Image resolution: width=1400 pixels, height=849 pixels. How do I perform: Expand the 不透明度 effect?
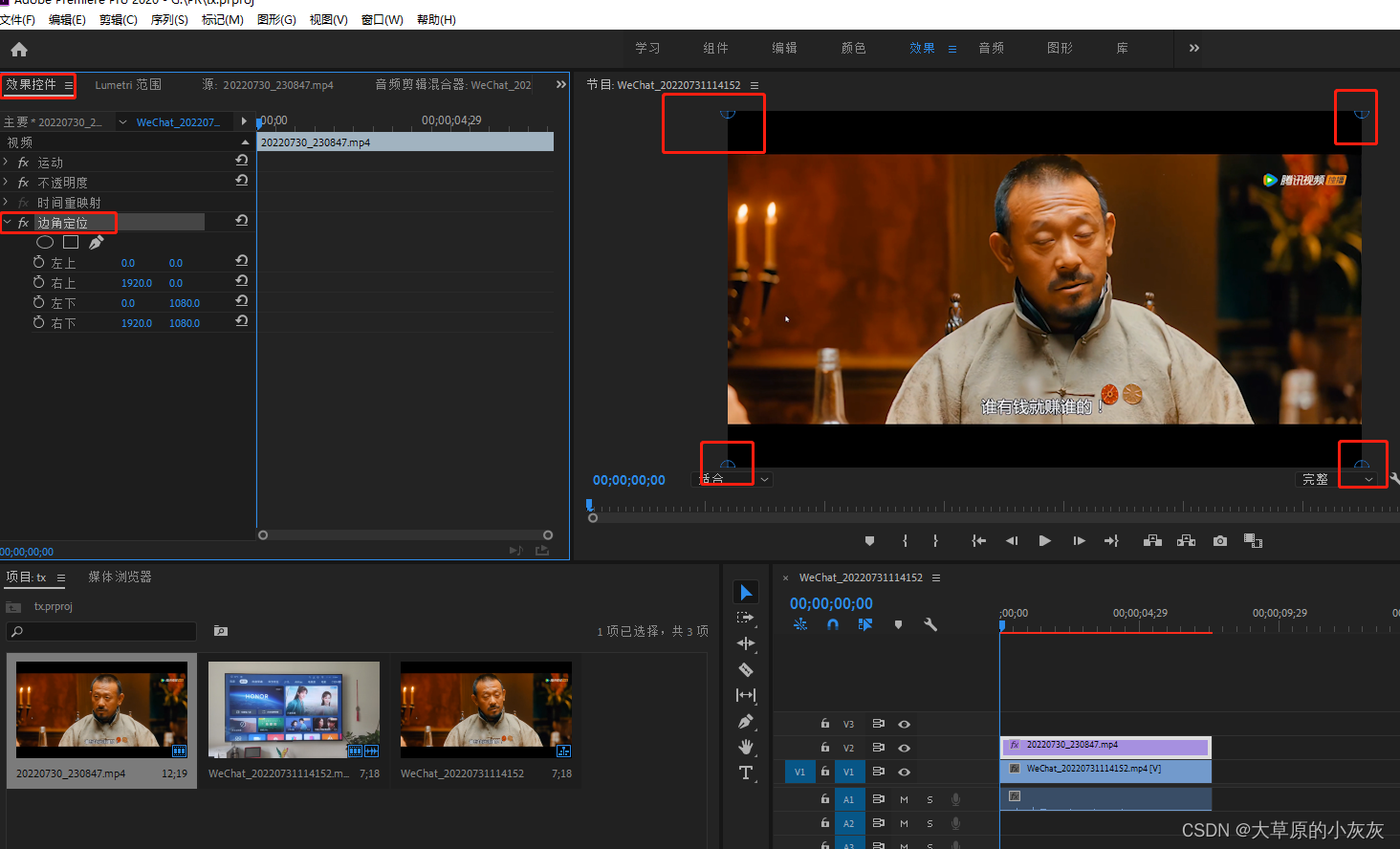point(6,183)
